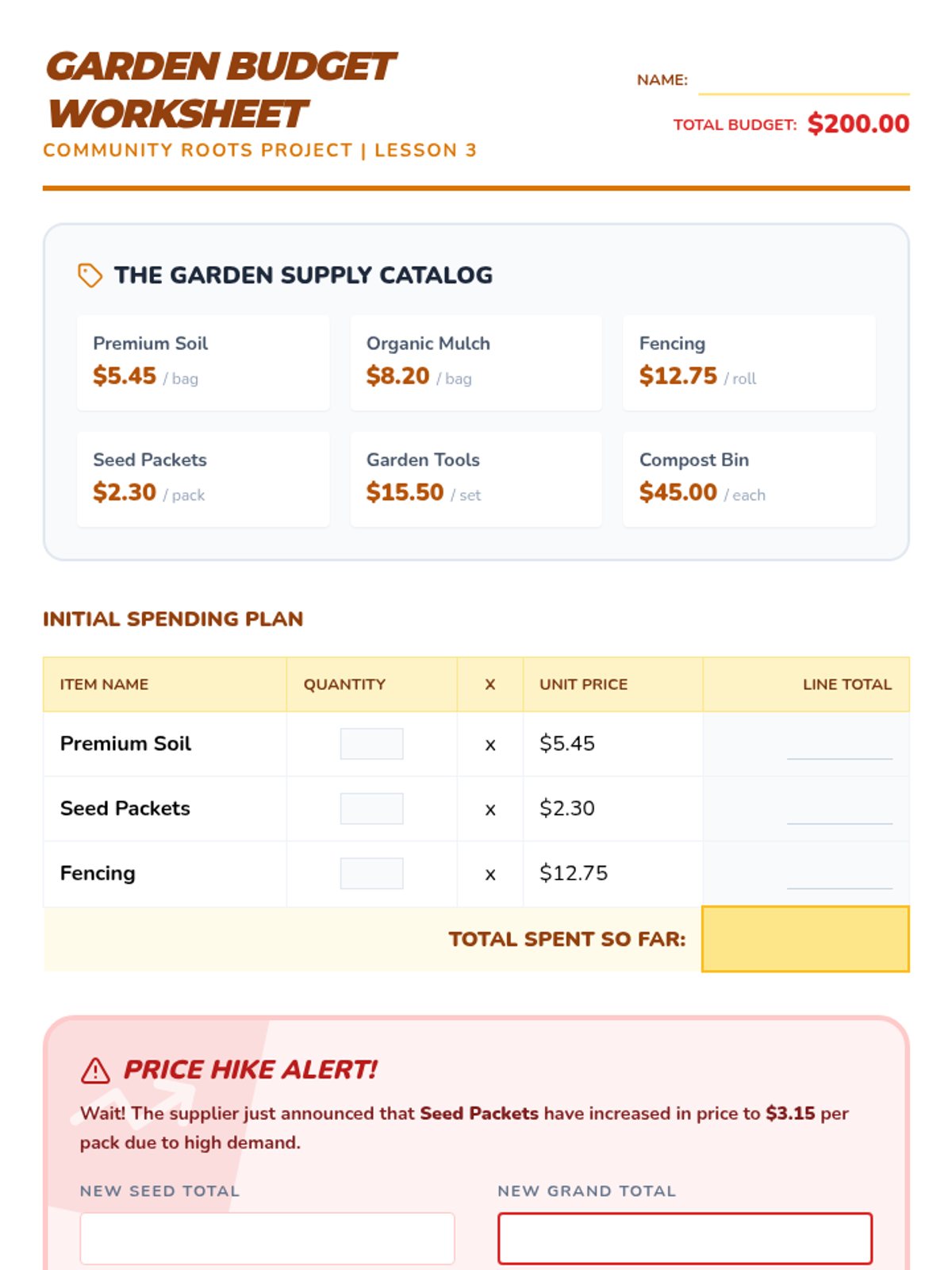Choose the Fencing catalog card
Screen dimensions: 952x1270
click(749, 363)
